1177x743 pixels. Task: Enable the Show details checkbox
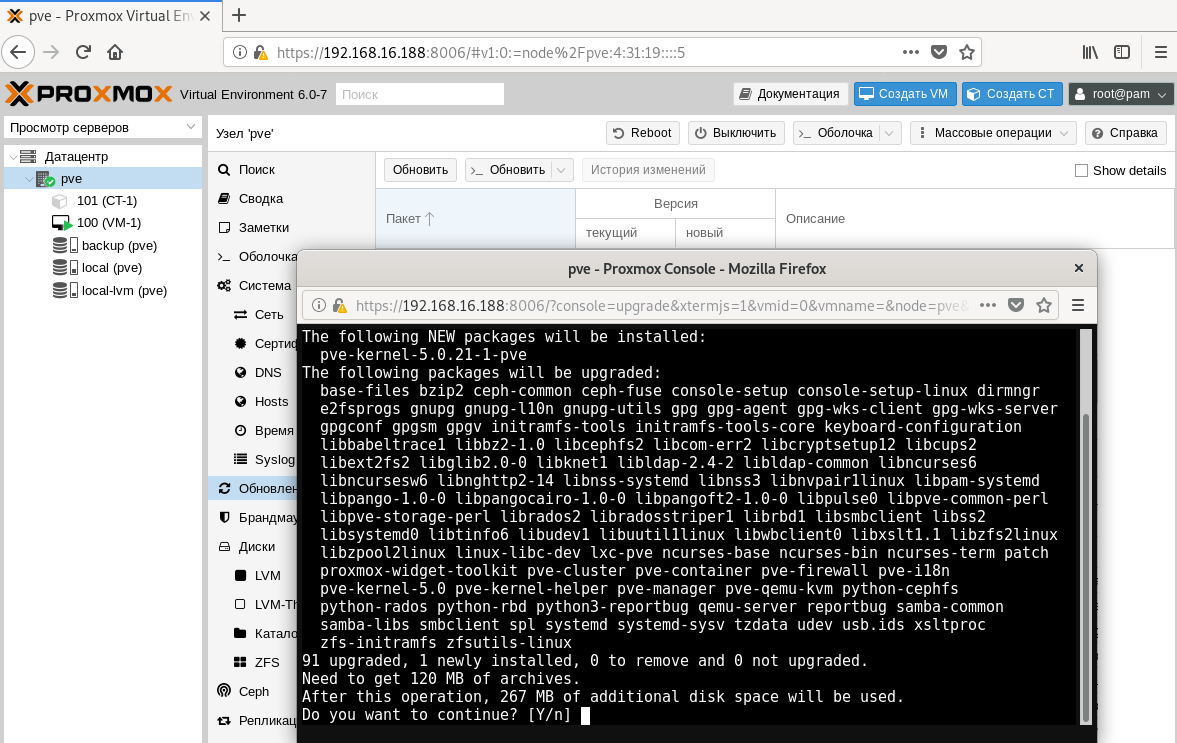click(x=1081, y=170)
